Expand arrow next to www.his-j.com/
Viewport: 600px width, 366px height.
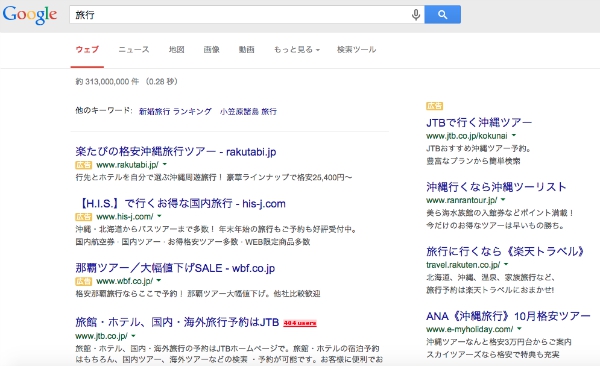pos(159,216)
